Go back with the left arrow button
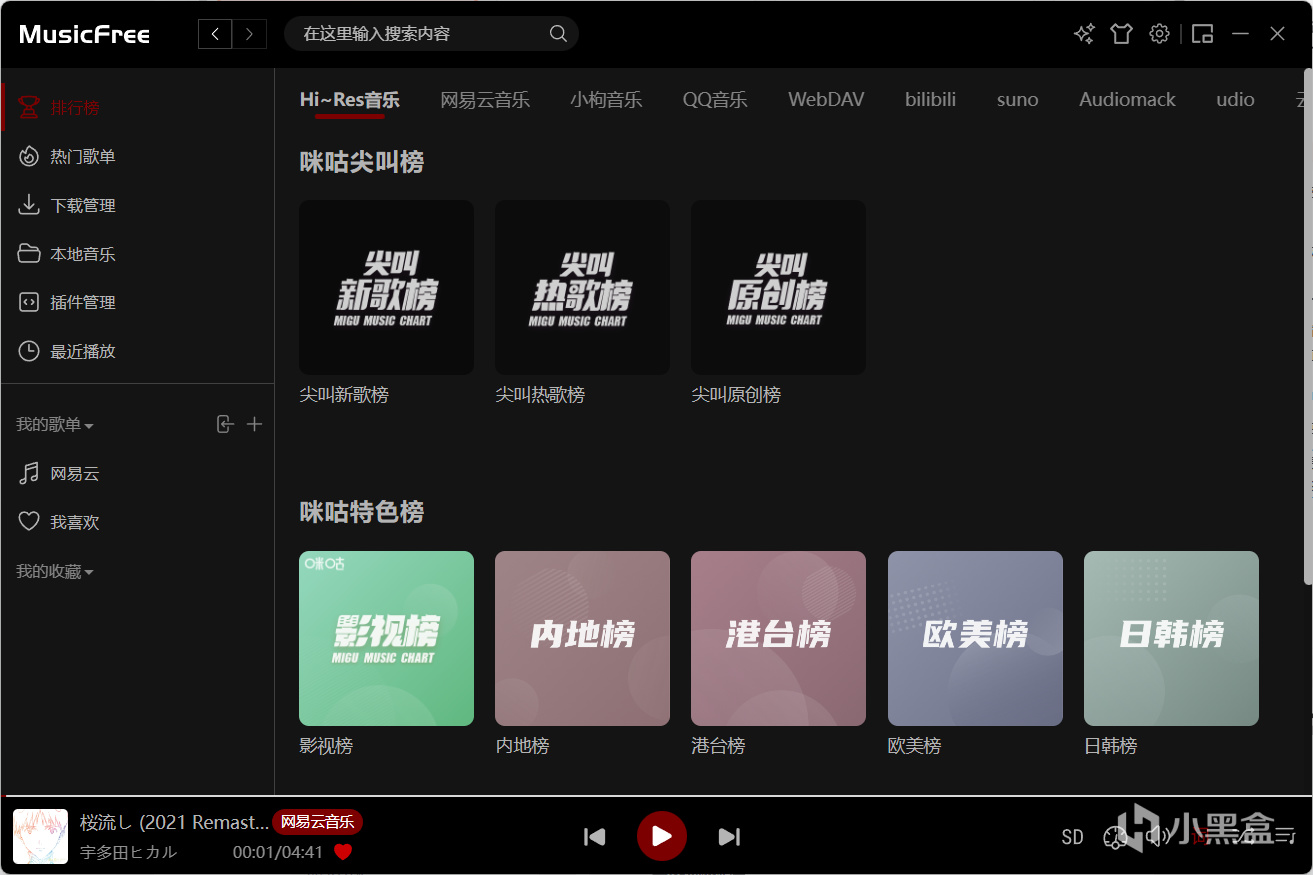 [x=215, y=34]
